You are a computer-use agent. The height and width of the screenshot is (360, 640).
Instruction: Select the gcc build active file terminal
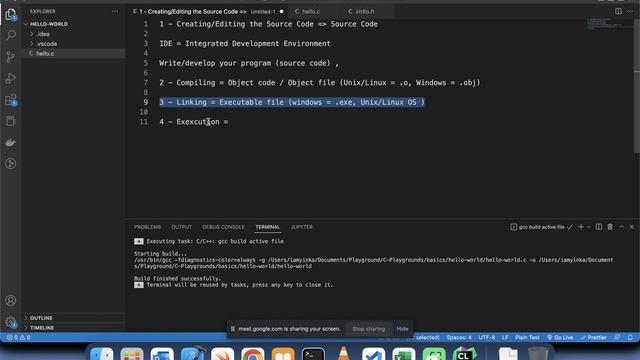[541, 227]
